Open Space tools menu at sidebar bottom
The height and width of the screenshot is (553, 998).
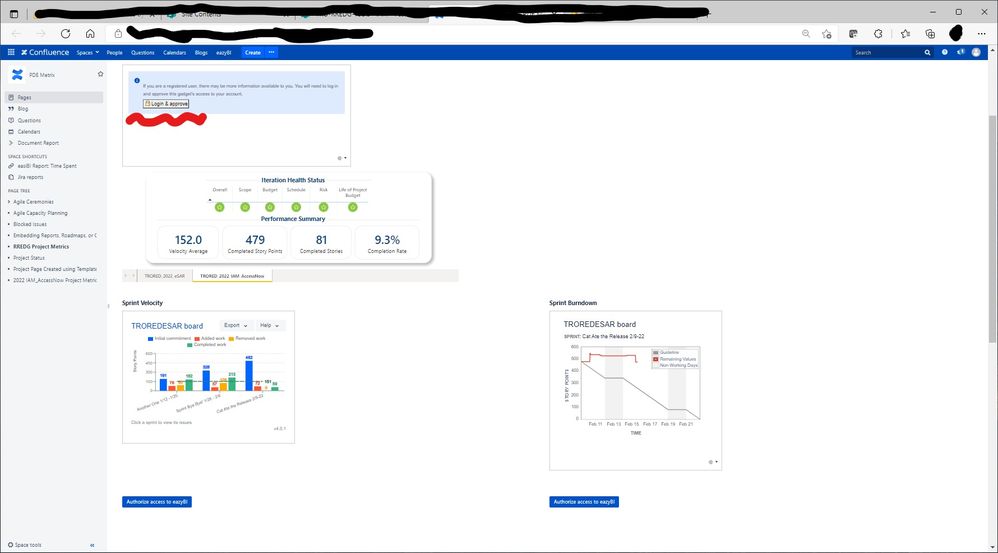click(x=25, y=545)
